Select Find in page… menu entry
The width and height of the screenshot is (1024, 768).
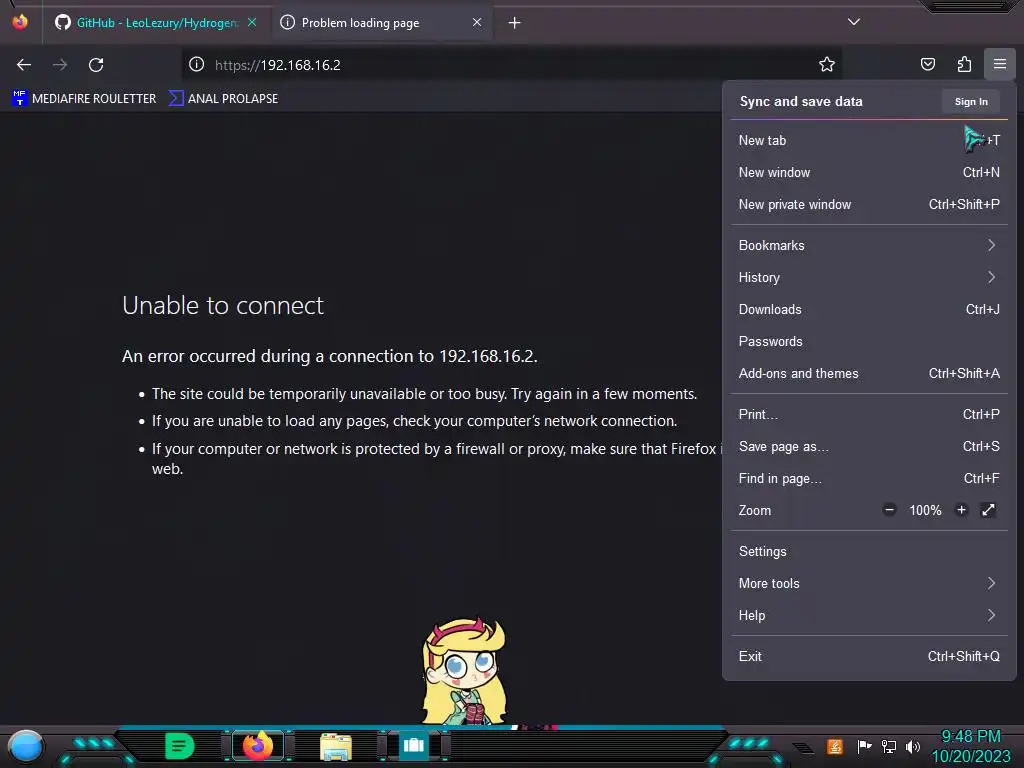tap(869, 479)
